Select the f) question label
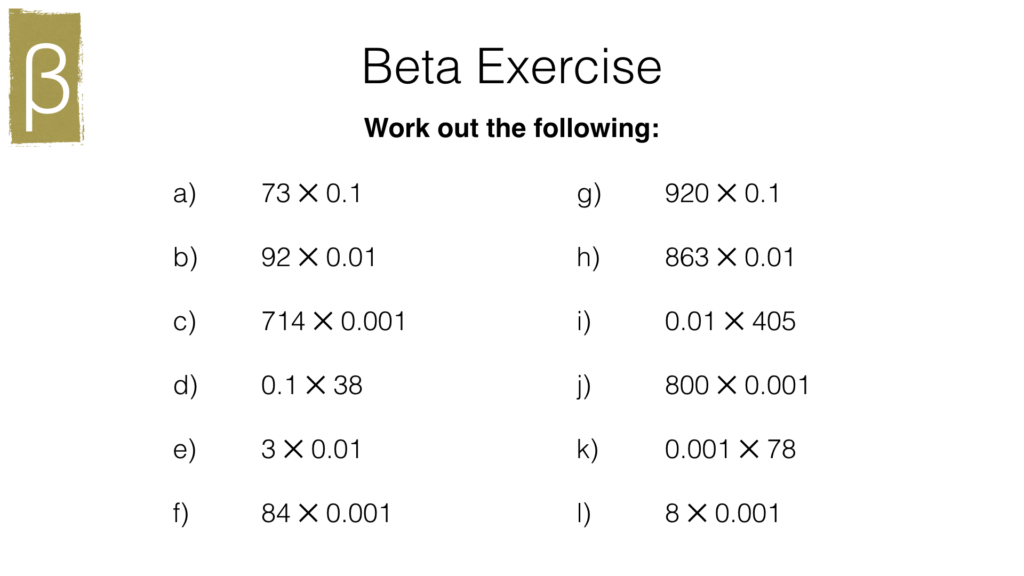 (182, 514)
